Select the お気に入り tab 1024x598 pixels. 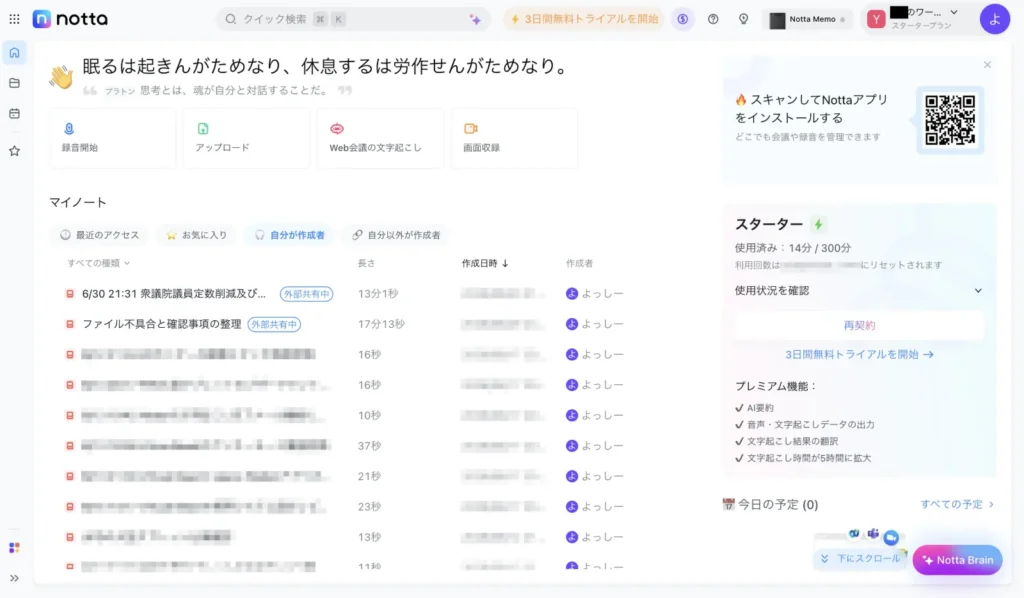(197, 235)
